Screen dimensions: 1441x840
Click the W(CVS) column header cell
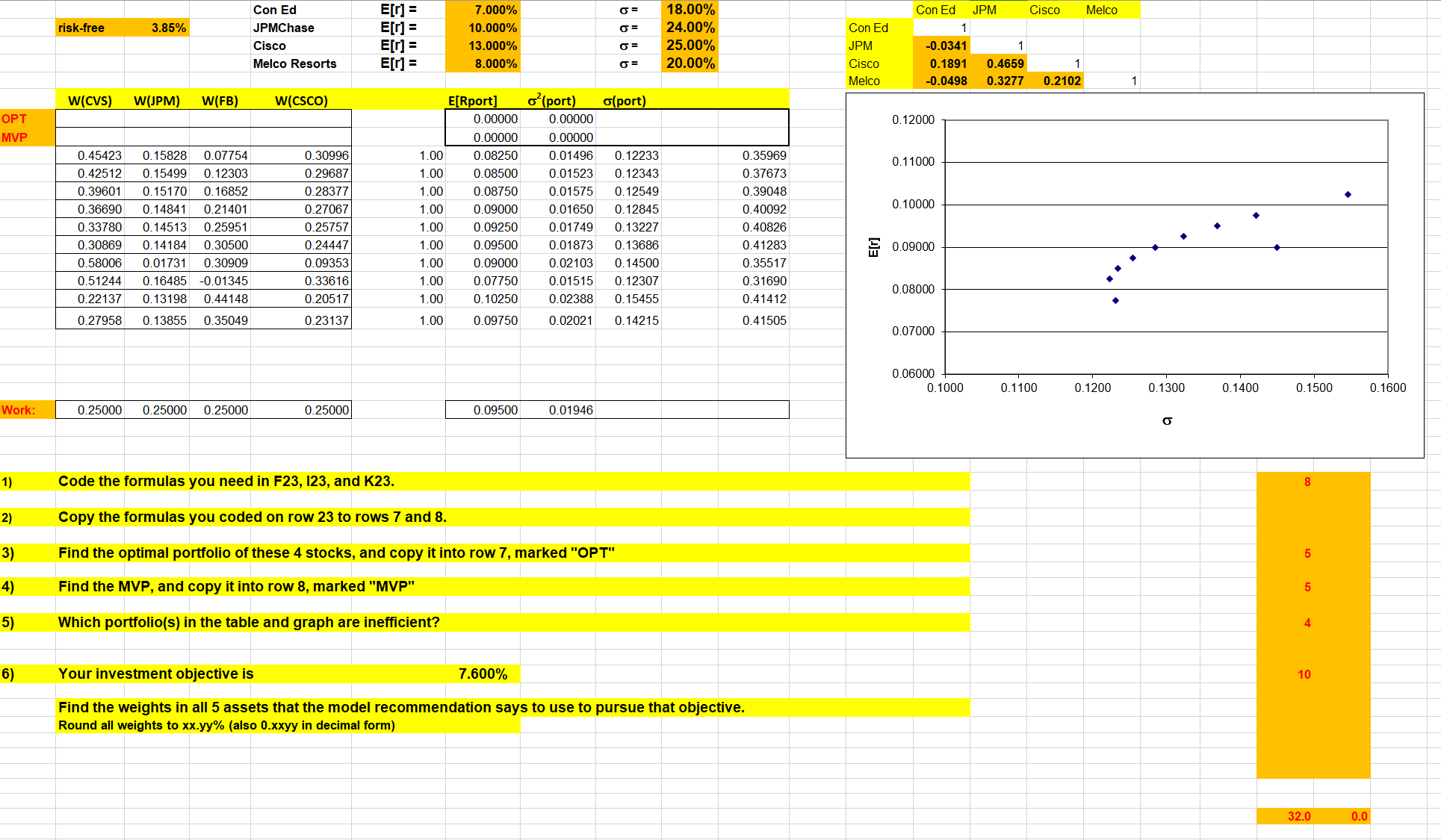90,100
